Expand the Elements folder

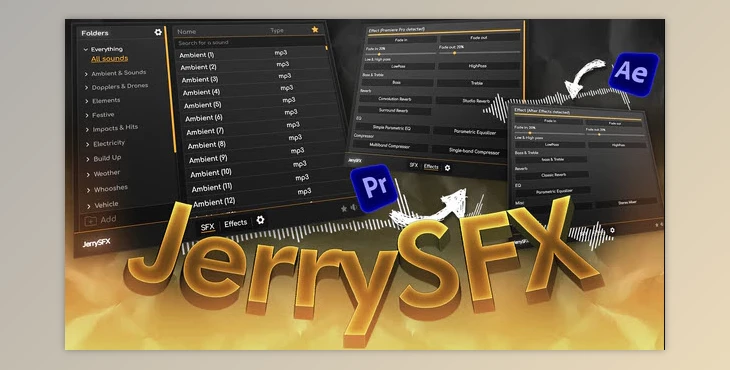pos(87,101)
